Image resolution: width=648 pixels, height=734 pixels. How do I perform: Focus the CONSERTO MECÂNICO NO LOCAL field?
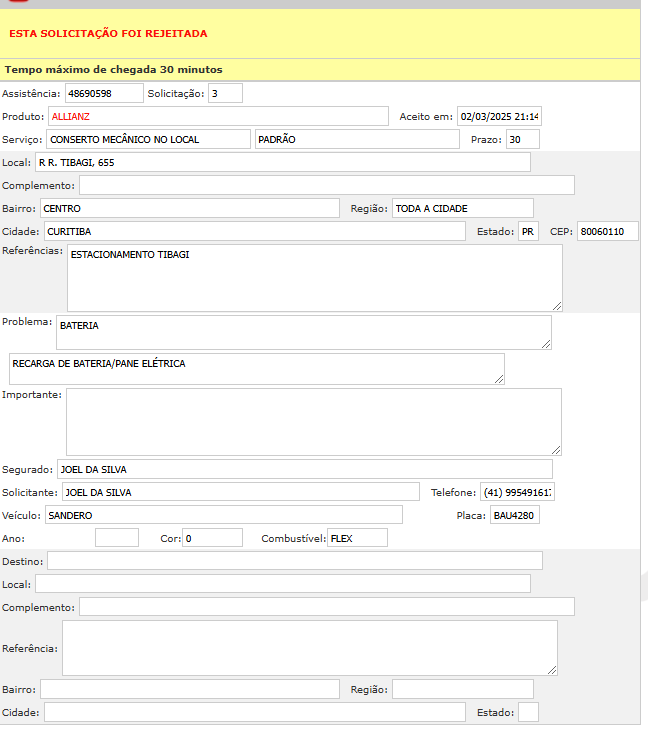[148, 139]
